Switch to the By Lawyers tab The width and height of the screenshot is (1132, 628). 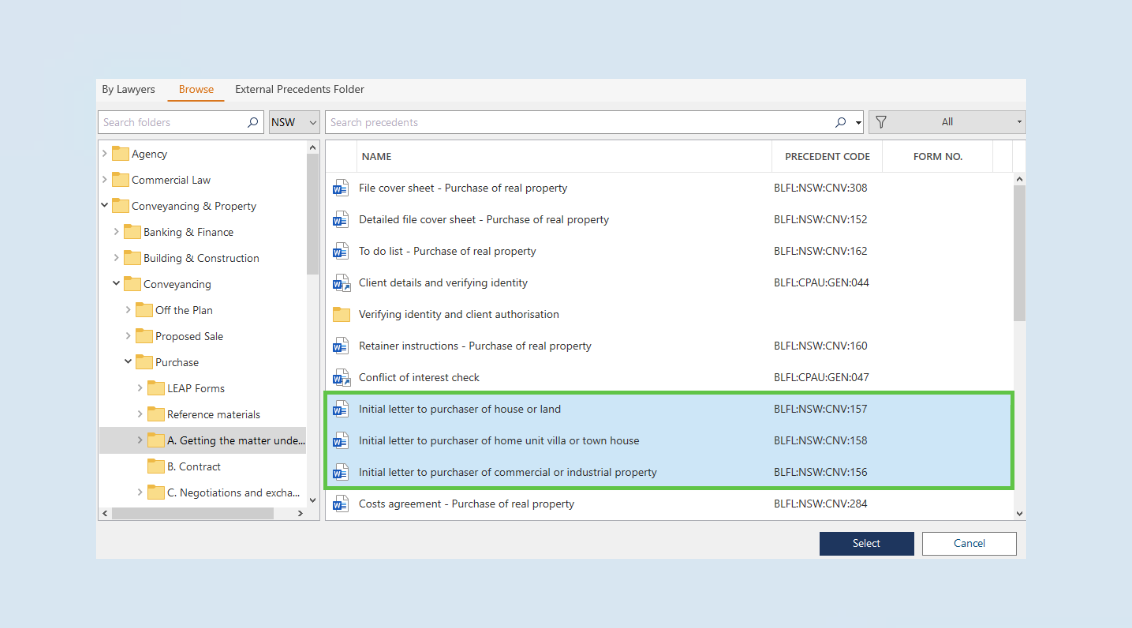pyautogui.click(x=128, y=89)
